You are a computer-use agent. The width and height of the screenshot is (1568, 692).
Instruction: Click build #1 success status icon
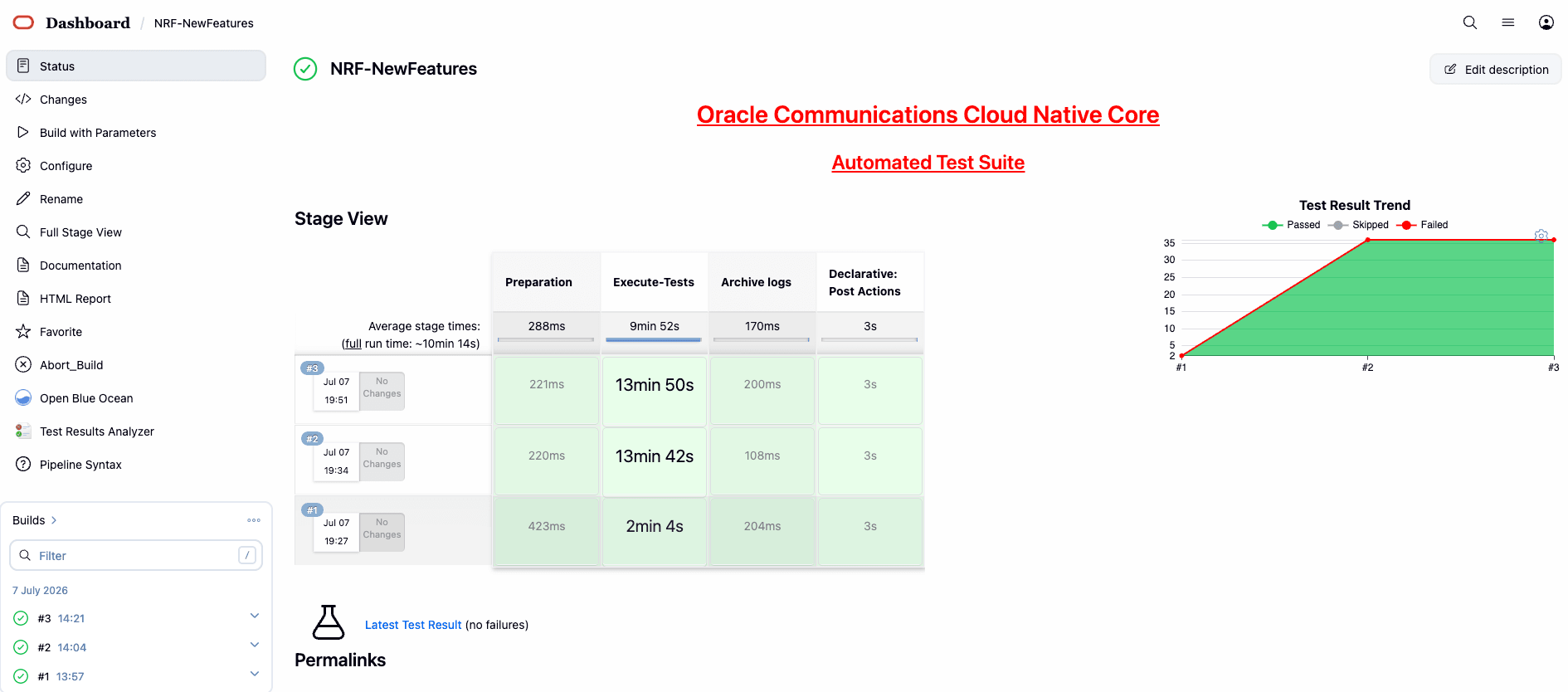tap(21, 676)
